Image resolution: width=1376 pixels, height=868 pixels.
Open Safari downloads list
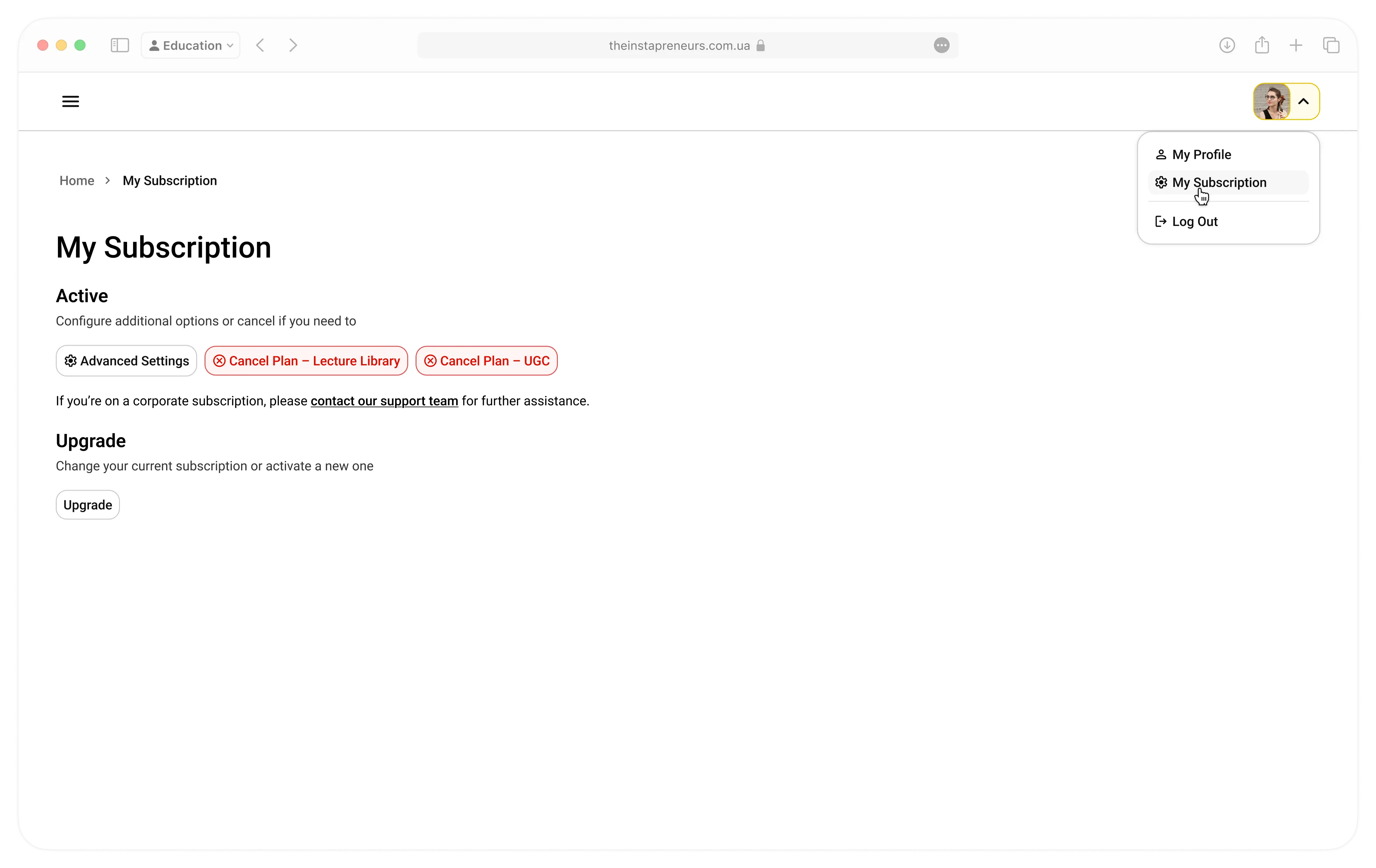1226,45
